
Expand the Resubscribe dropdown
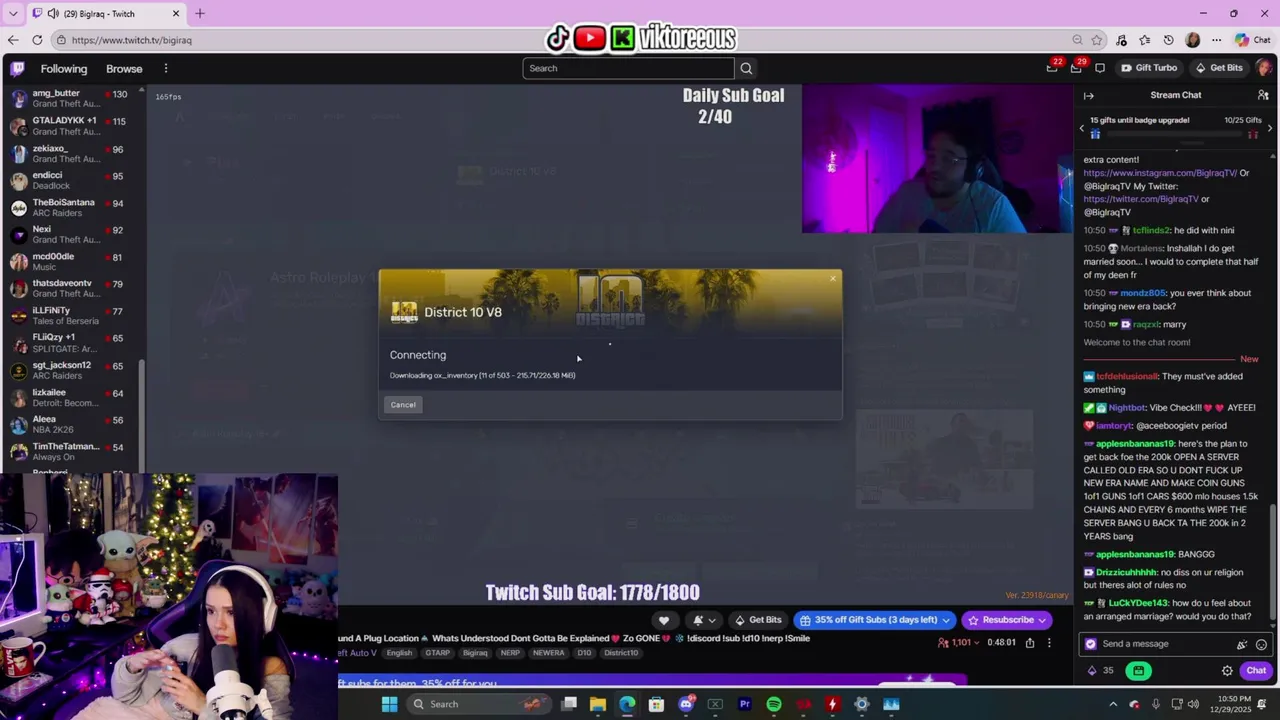coord(1042,620)
